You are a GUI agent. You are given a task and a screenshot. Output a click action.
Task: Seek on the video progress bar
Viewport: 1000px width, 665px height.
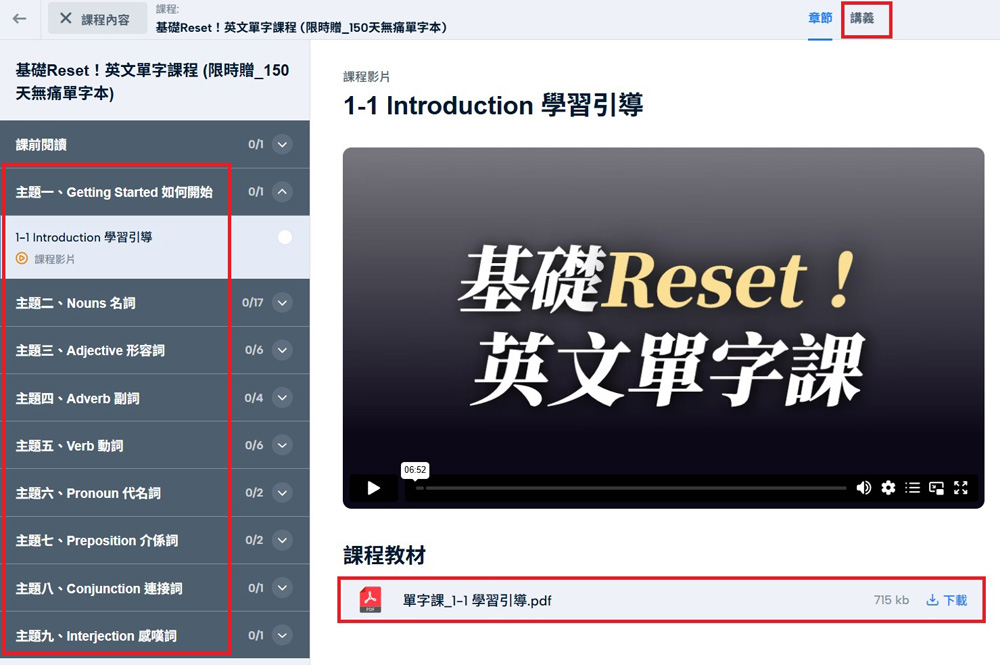coord(631,488)
